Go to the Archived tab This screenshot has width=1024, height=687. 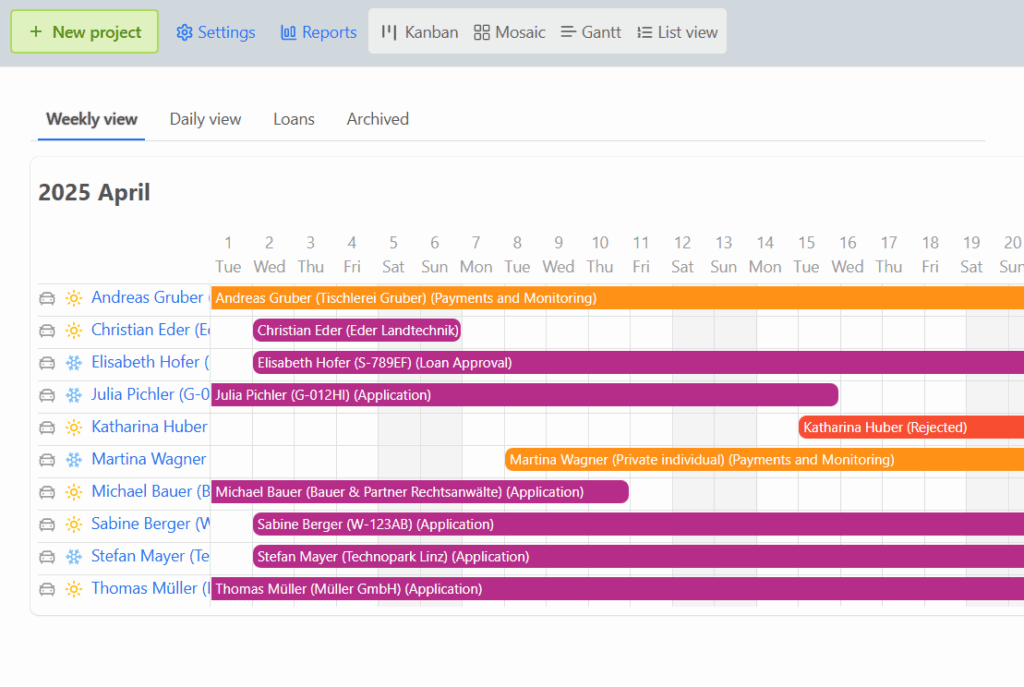click(377, 119)
